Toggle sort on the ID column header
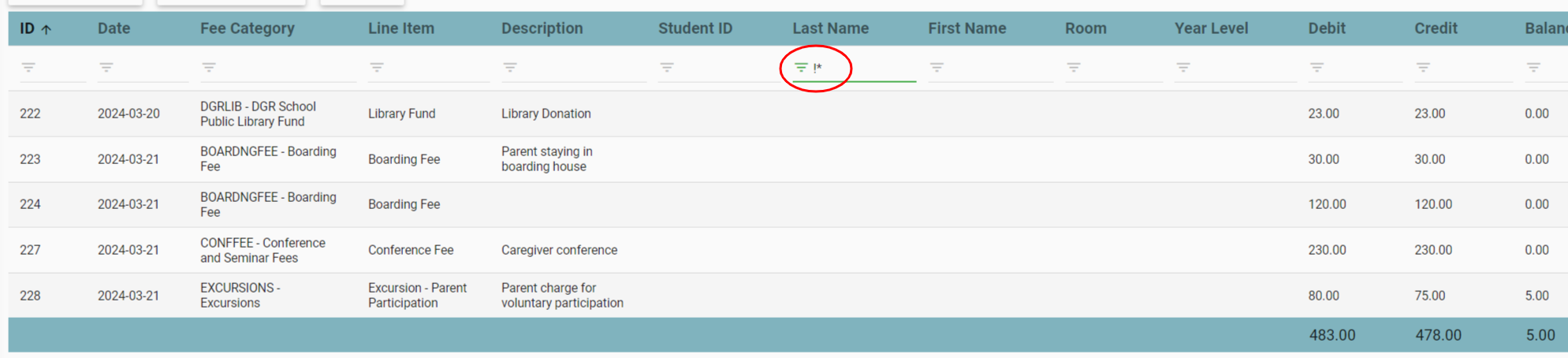Viewport: 1568px width, 358px height. click(28, 28)
